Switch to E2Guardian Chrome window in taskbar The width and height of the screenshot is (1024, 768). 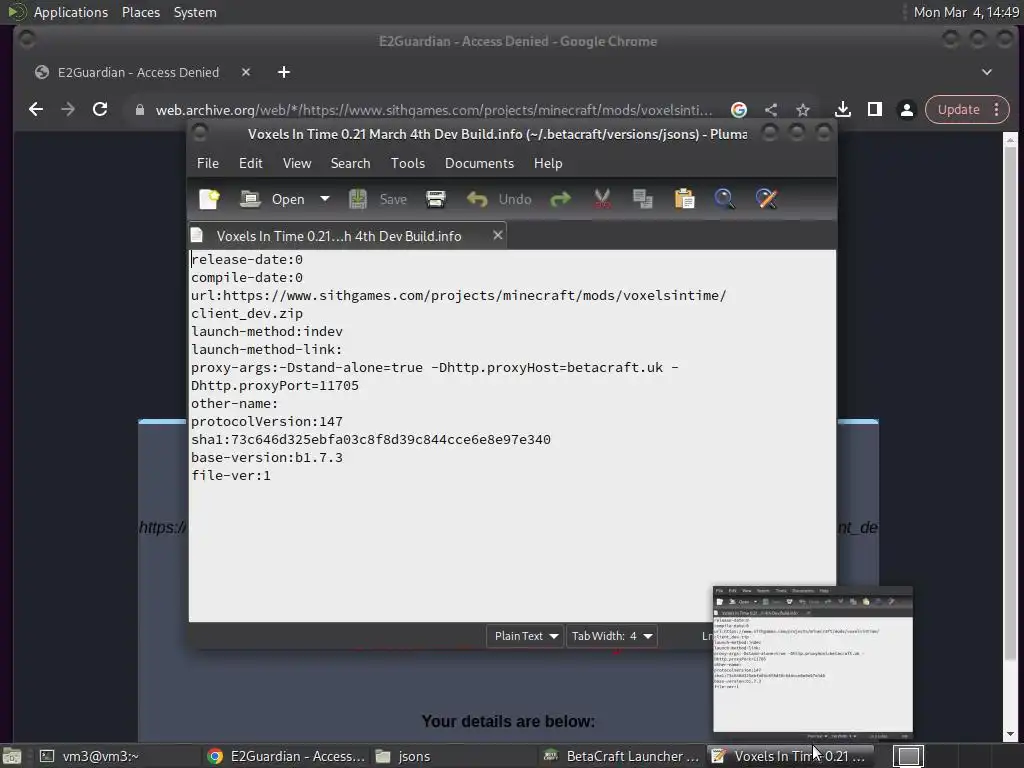click(x=285, y=756)
